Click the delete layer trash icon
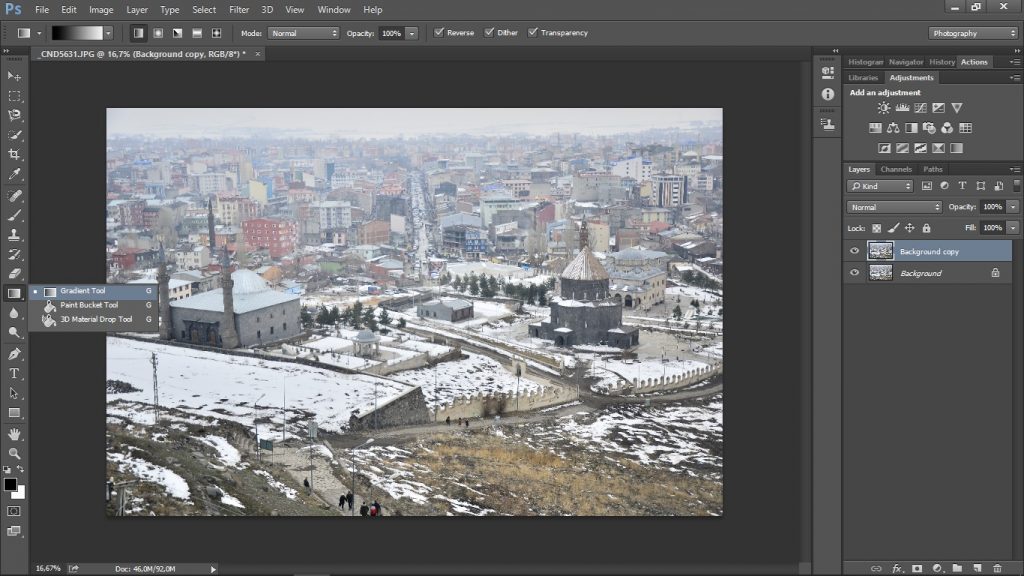Viewport: 1024px width, 576px height. point(997,568)
